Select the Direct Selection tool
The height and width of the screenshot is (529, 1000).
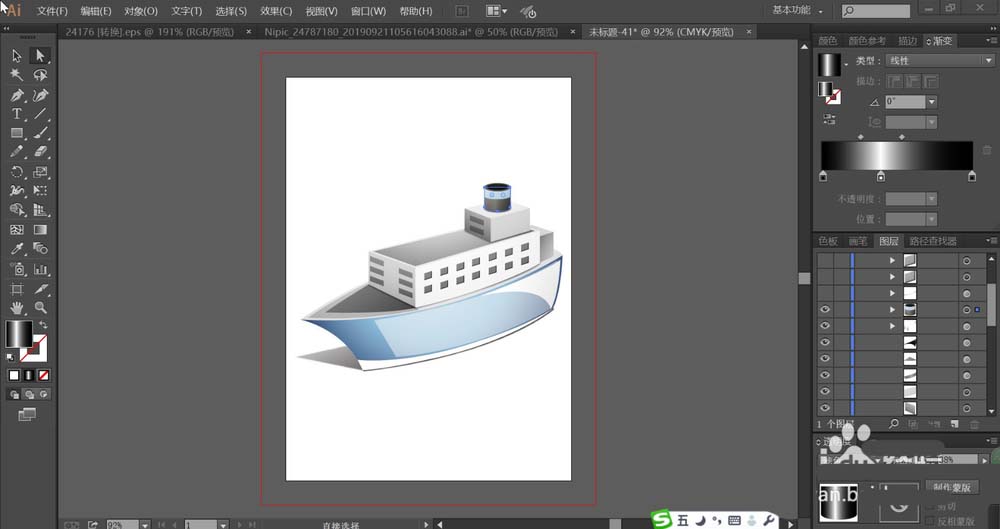(40, 56)
